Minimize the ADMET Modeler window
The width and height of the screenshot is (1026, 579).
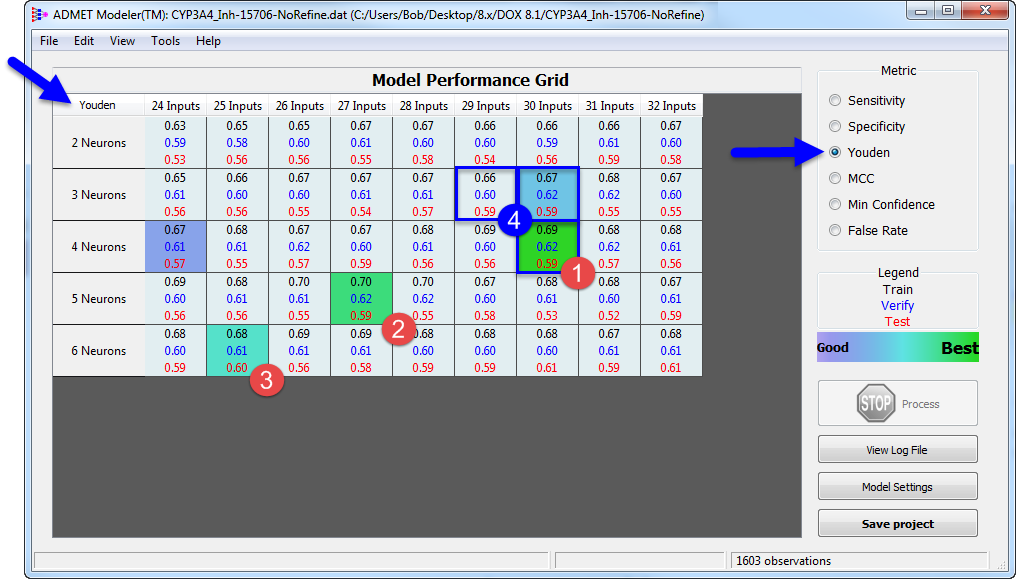(921, 10)
